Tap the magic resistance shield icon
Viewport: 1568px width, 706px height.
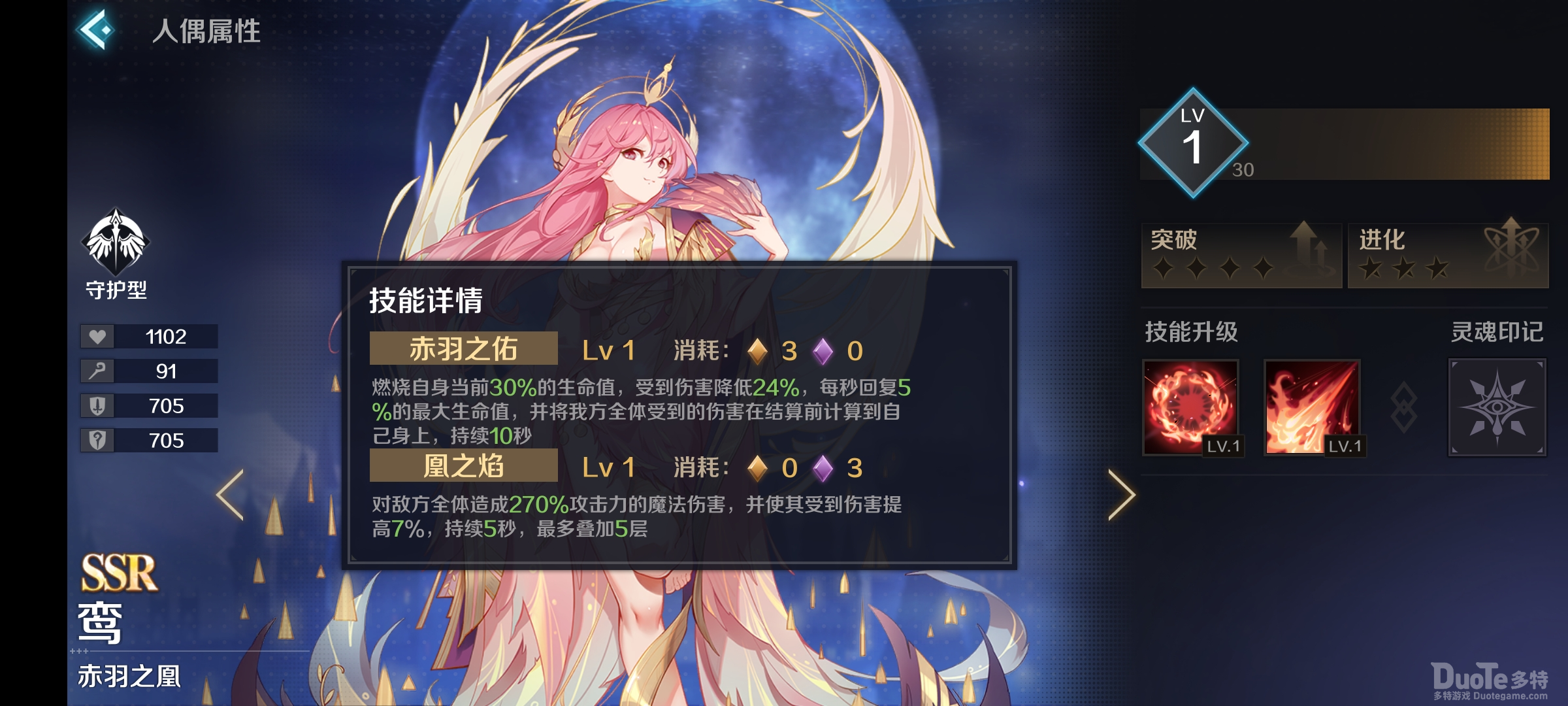(x=97, y=441)
